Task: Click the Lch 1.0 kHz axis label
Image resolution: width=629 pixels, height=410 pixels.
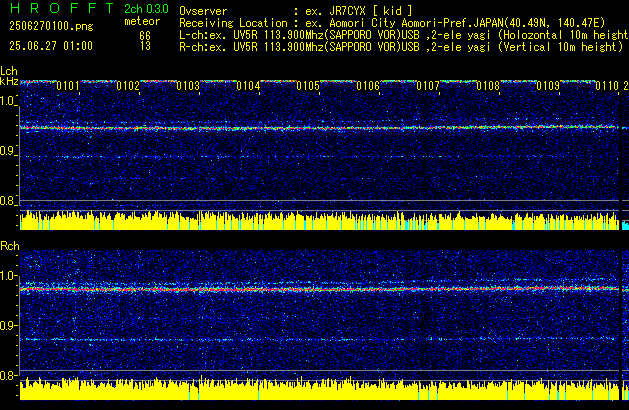Action: pyautogui.click(x=8, y=101)
